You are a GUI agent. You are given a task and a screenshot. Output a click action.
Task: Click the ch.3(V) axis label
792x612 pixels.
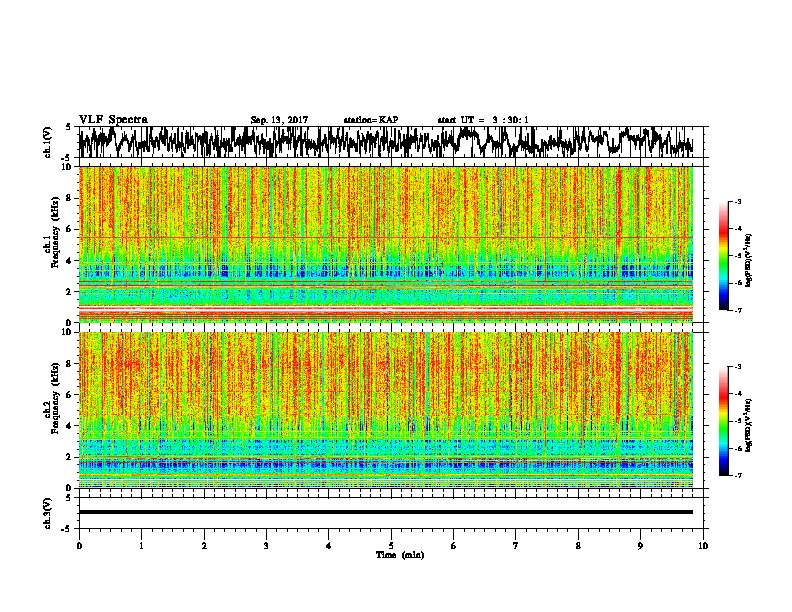point(47,513)
